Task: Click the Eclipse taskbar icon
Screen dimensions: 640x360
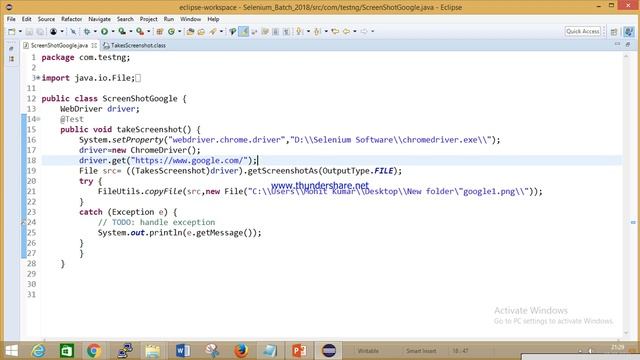Action: pos(329,351)
